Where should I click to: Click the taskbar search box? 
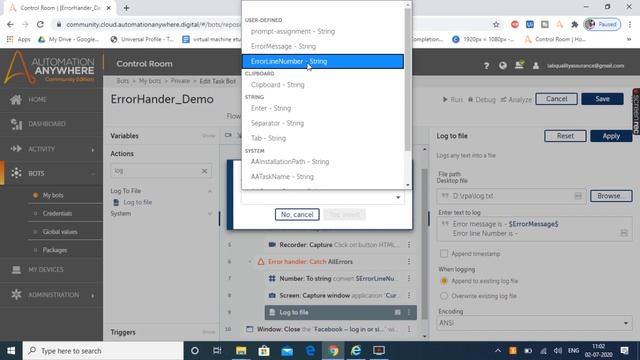(103, 351)
